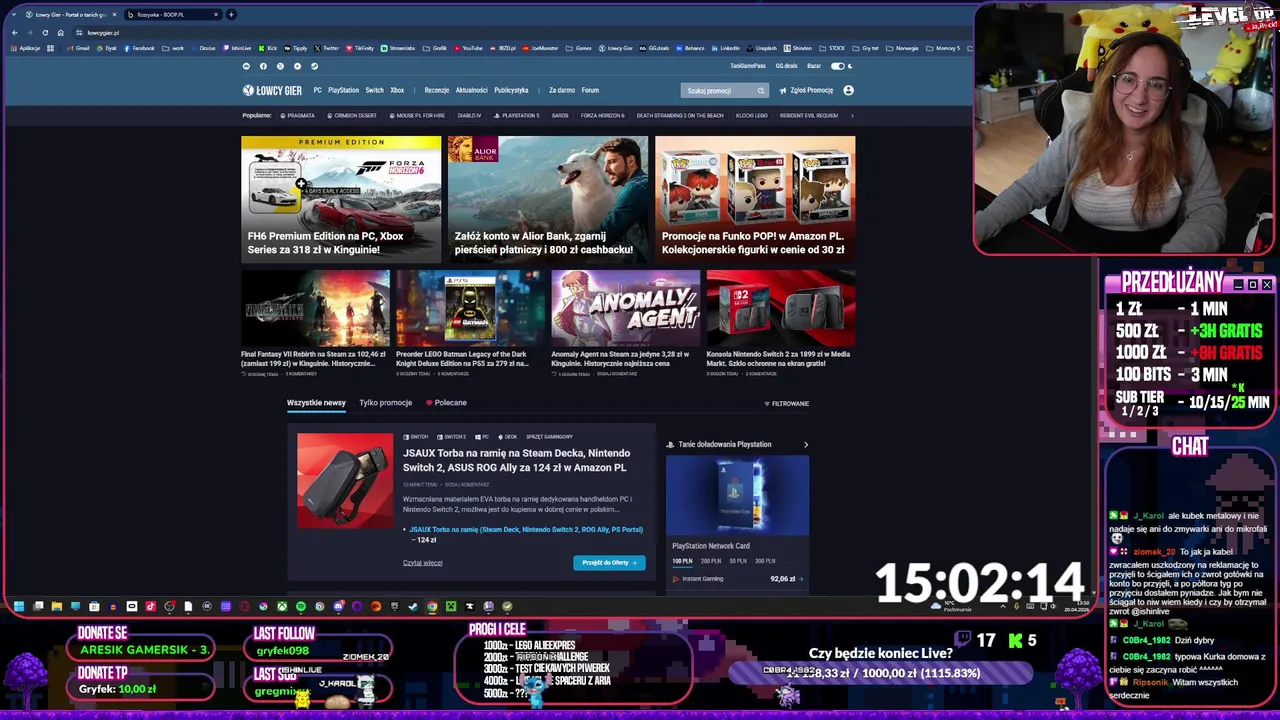Open Facebook bookmark in bookmarks bar

(140, 48)
